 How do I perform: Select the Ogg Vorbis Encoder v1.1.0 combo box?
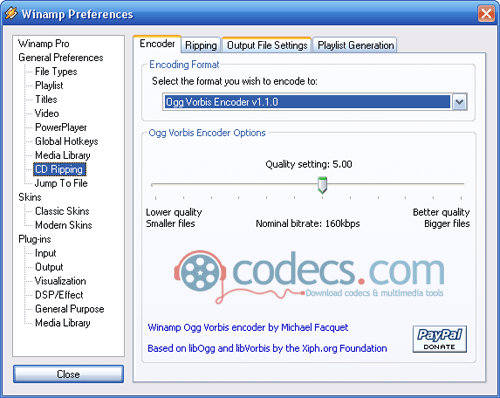[x=314, y=102]
